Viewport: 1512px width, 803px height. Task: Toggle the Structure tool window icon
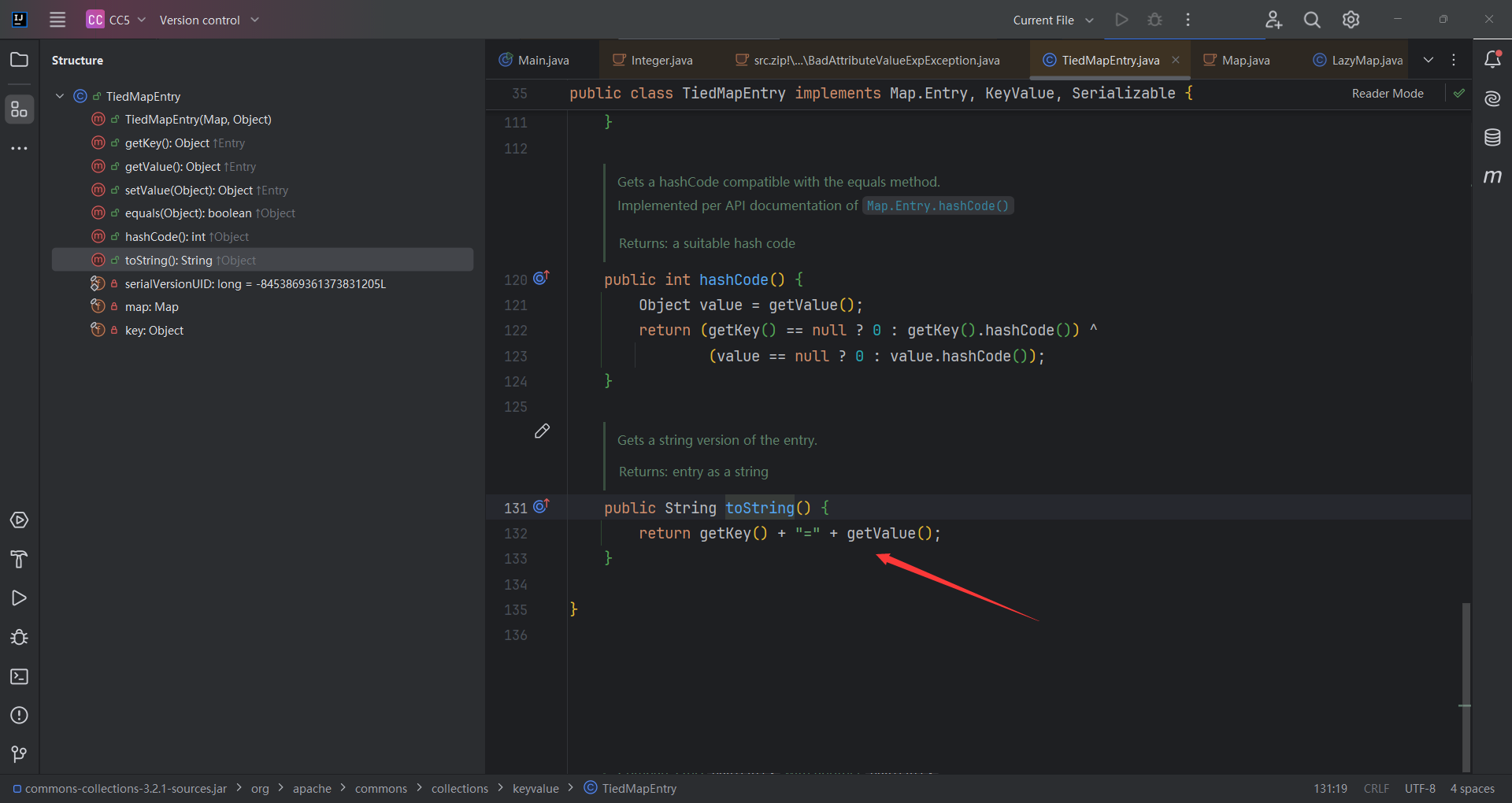point(19,109)
